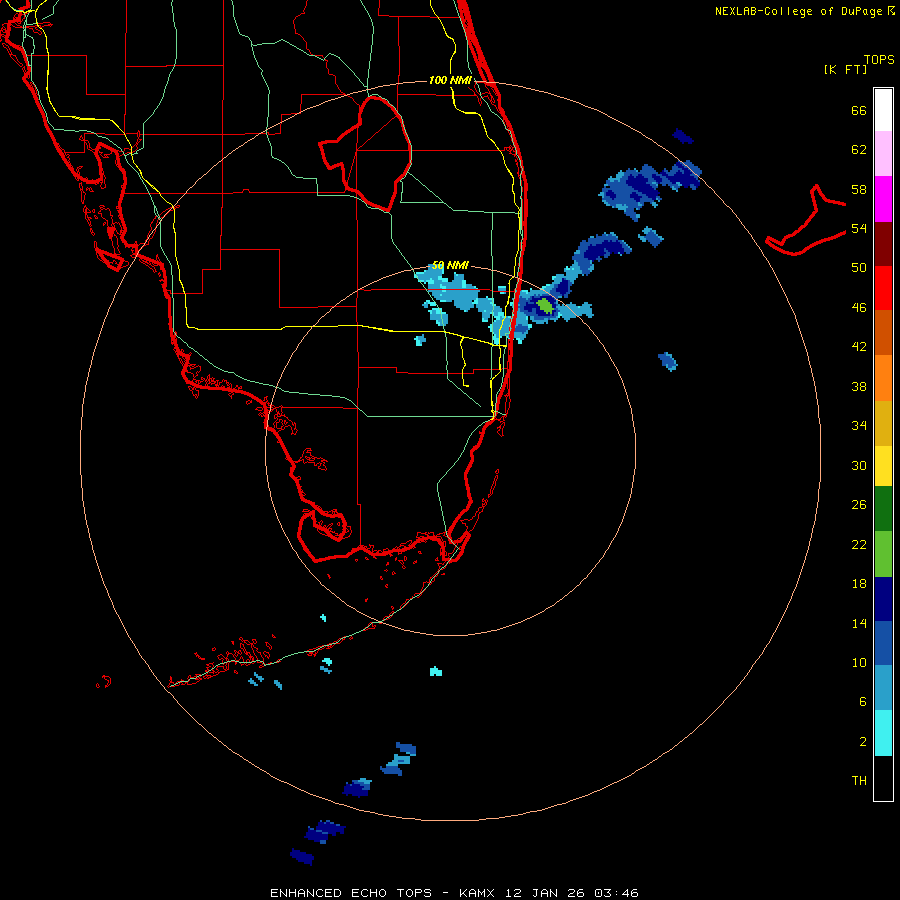Click the 50 NMI range ring label
The height and width of the screenshot is (900, 900).
[450, 265]
